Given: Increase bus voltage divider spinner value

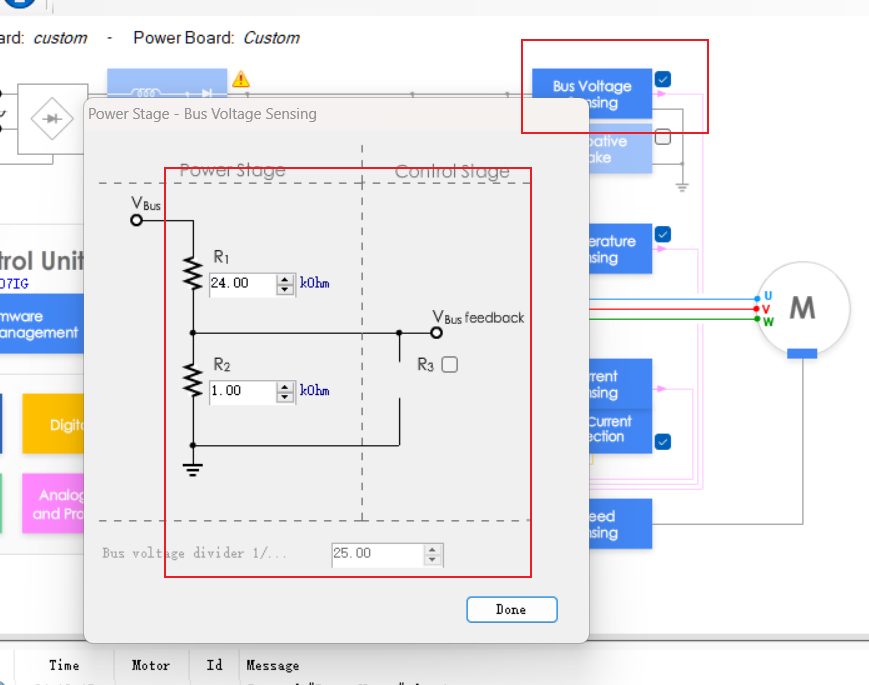Looking at the screenshot, I should tap(432, 548).
